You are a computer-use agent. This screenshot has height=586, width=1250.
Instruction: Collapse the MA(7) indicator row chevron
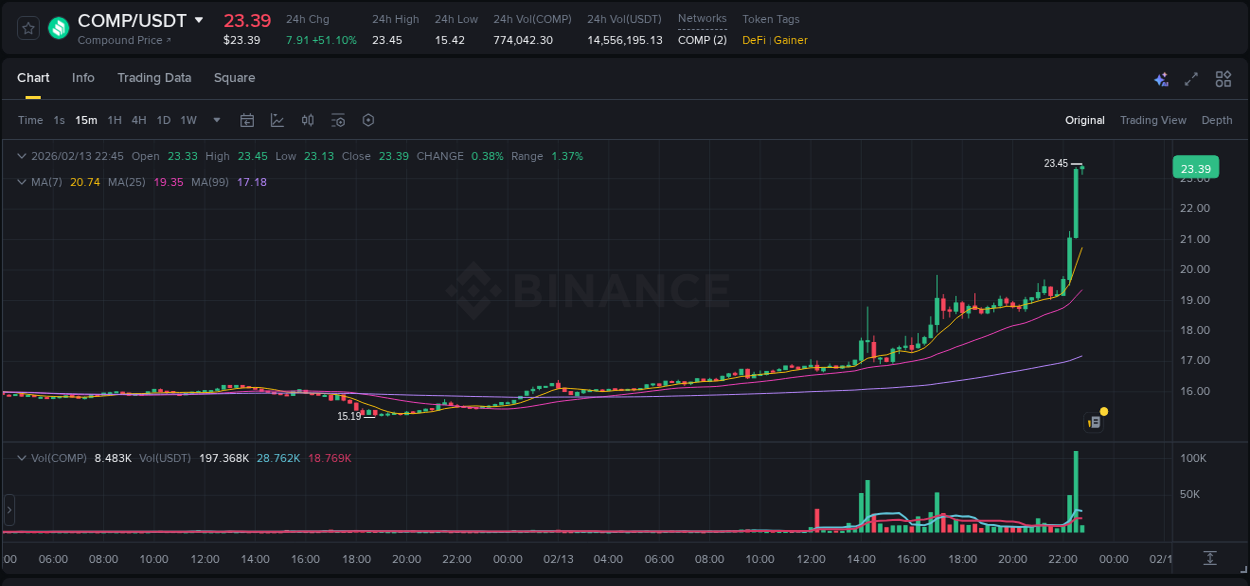(x=21, y=182)
